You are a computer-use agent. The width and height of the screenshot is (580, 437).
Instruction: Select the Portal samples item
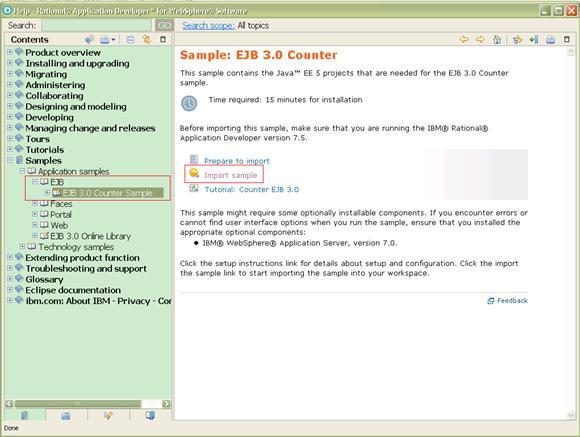tap(61, 214)
